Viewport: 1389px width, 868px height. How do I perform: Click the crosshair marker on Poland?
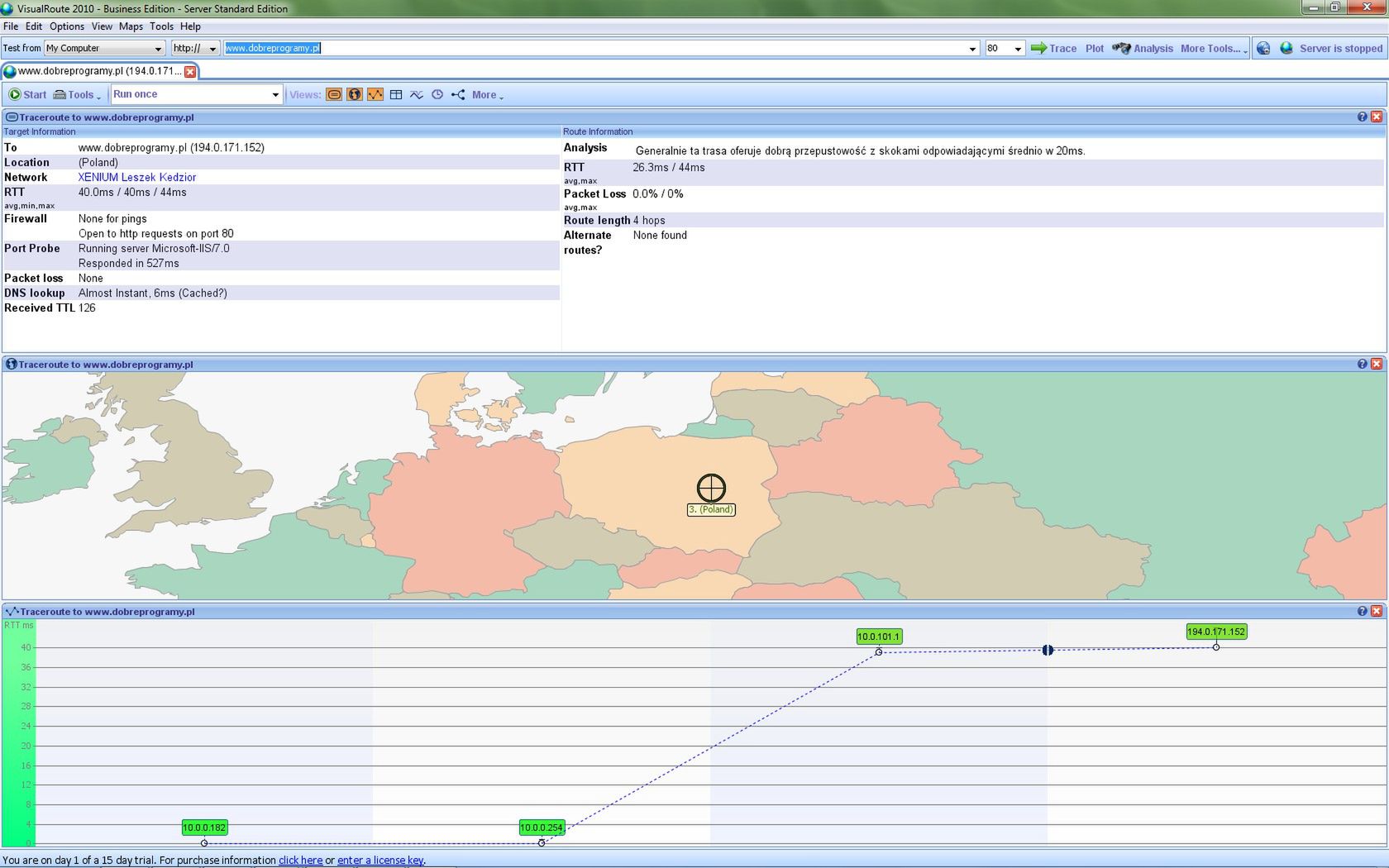tap(711, 488)
